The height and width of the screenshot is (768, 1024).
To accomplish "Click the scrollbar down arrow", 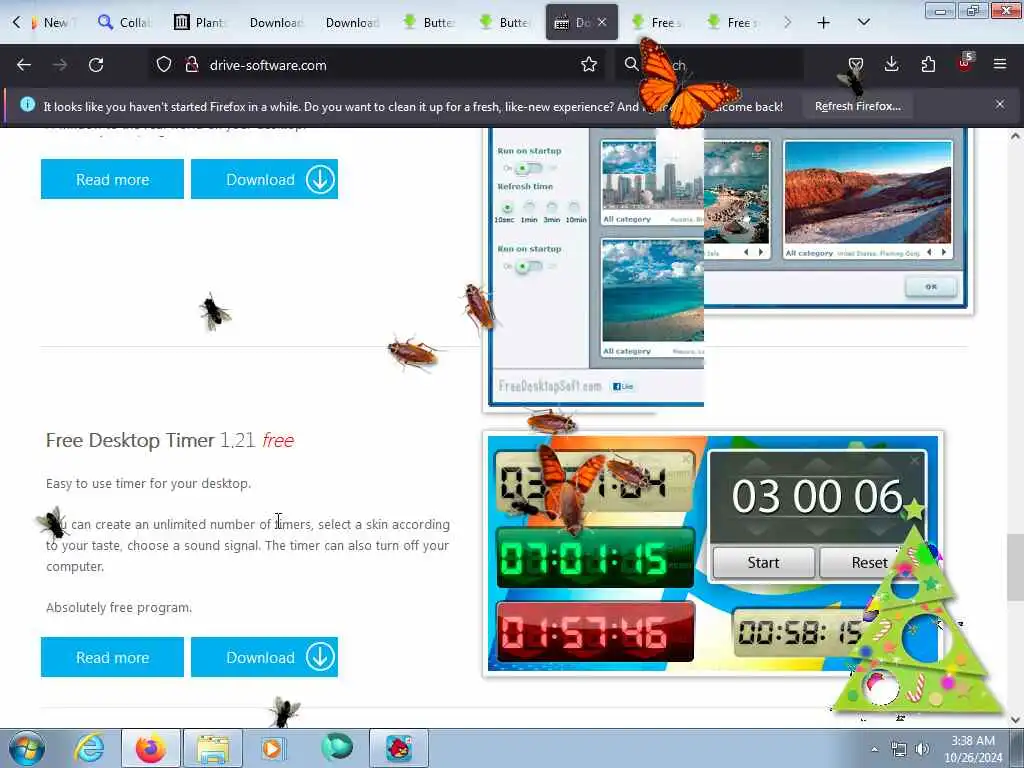I will 1015,719.
